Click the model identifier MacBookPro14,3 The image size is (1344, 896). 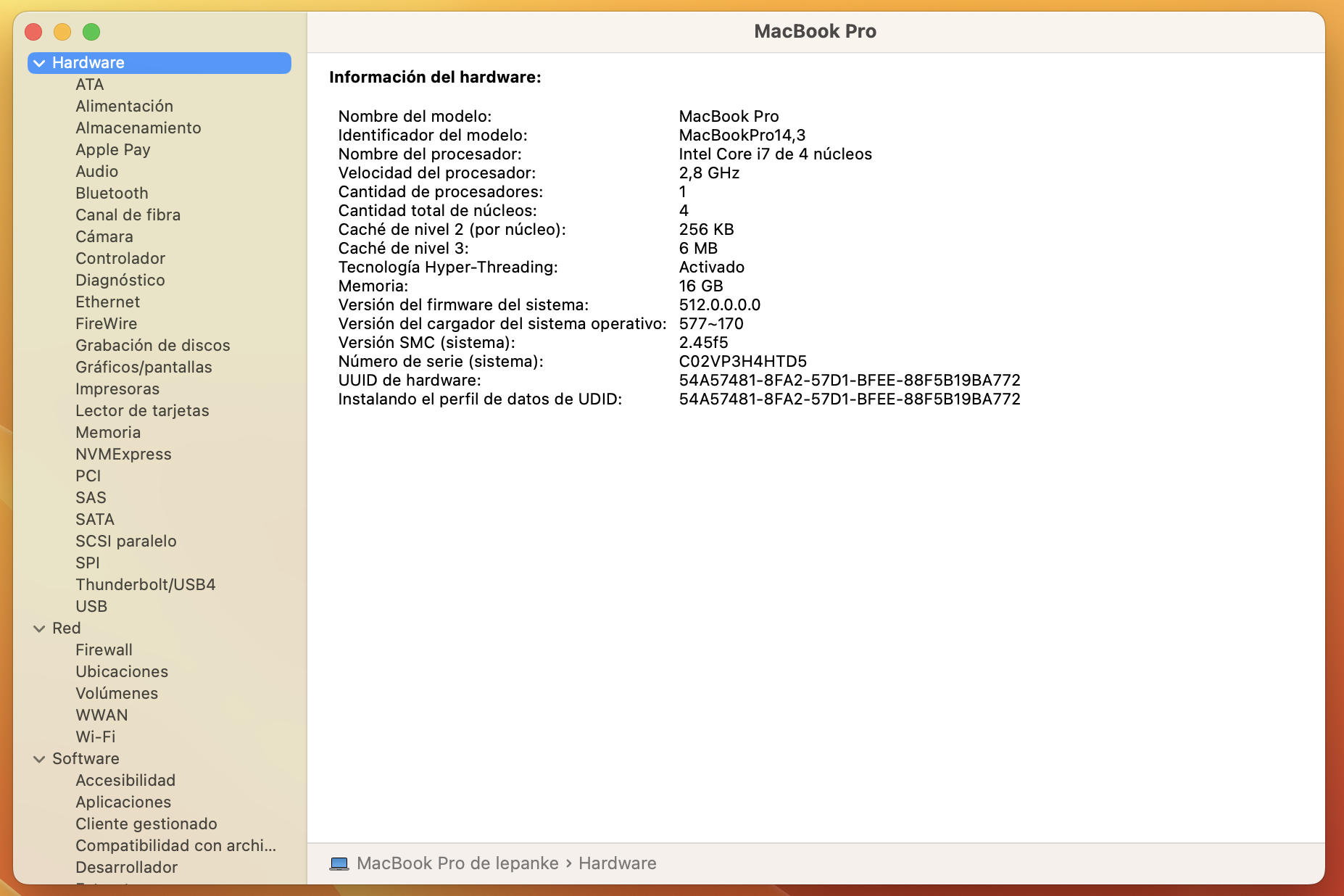pyautogui.click(x=742, y=135)
